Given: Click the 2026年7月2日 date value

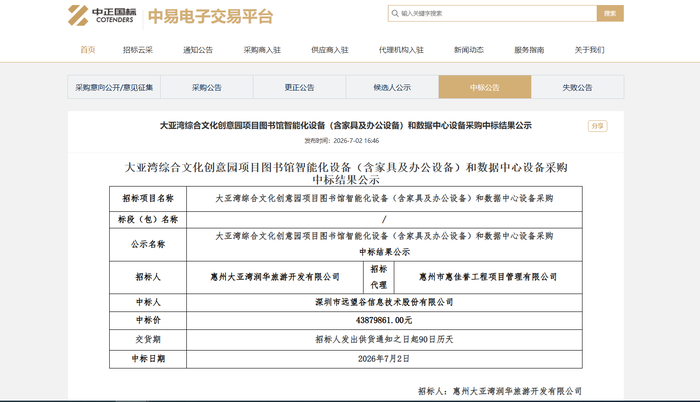Looking at the screenshot, I should tap(384, 359).
